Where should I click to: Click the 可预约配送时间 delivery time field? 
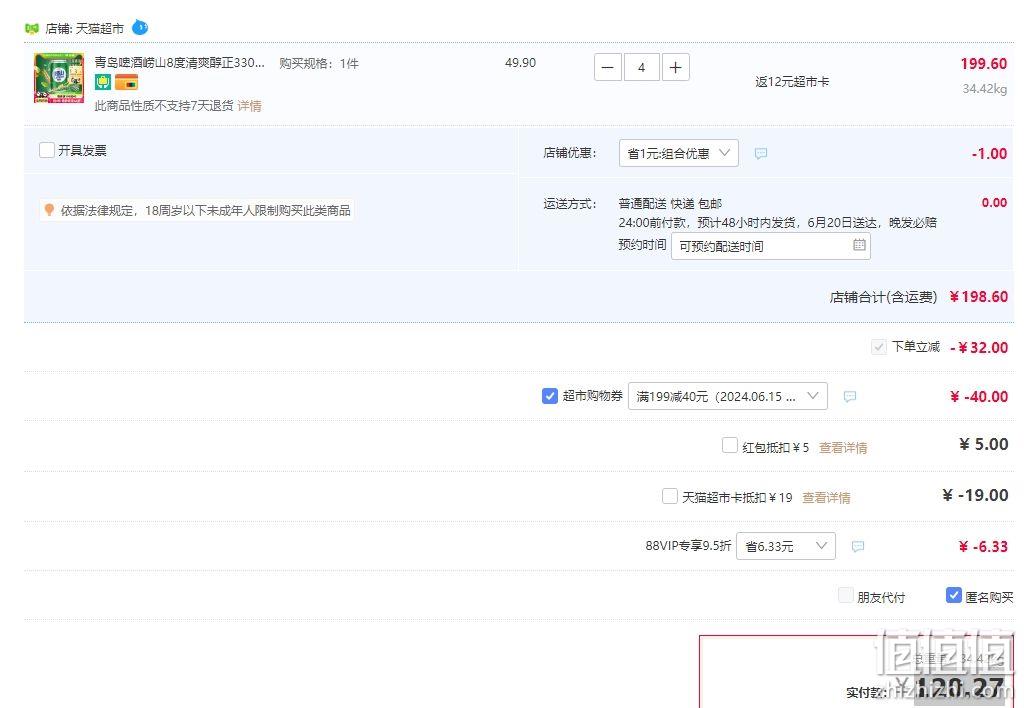coord(771,246)
